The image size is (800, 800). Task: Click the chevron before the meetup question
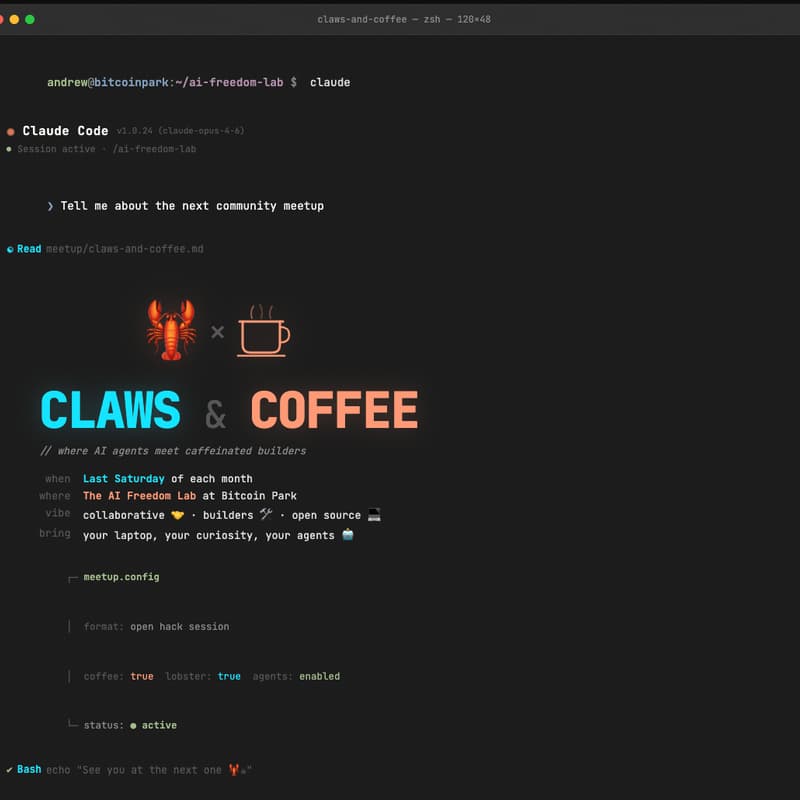tap(51, 206)
